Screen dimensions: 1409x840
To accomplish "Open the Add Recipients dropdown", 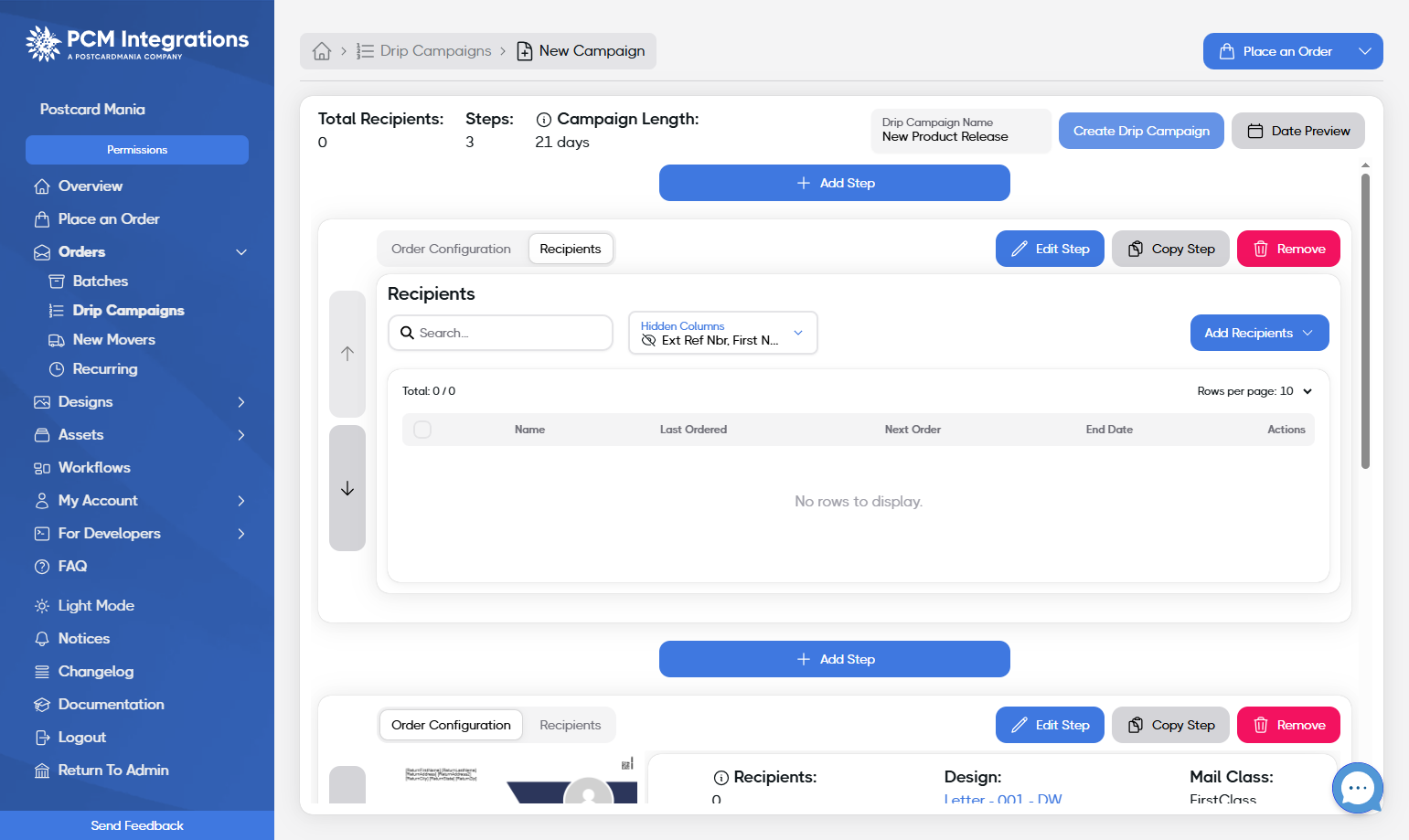I will [x=1259, y=333].
